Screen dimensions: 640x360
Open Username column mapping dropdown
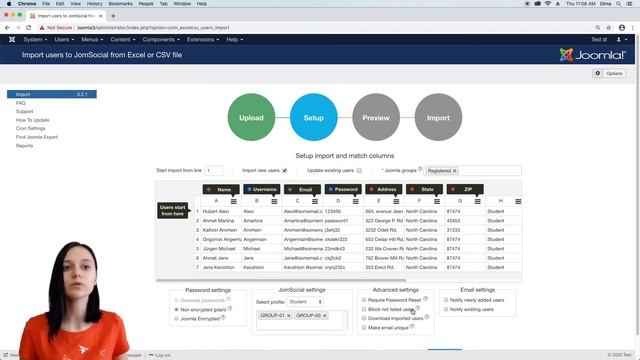[x=262, y=189]
